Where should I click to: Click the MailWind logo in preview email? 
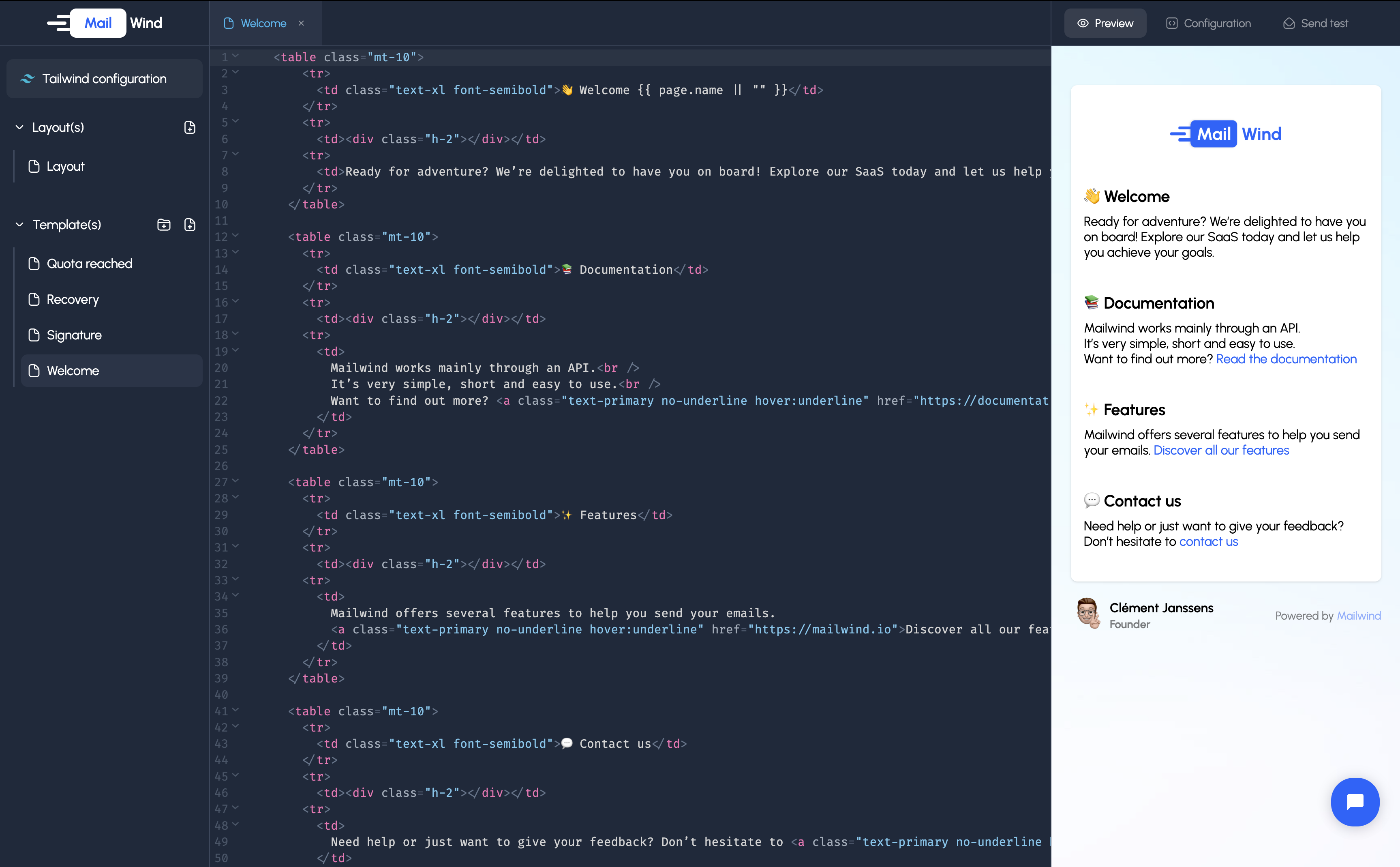[1225, 133]
